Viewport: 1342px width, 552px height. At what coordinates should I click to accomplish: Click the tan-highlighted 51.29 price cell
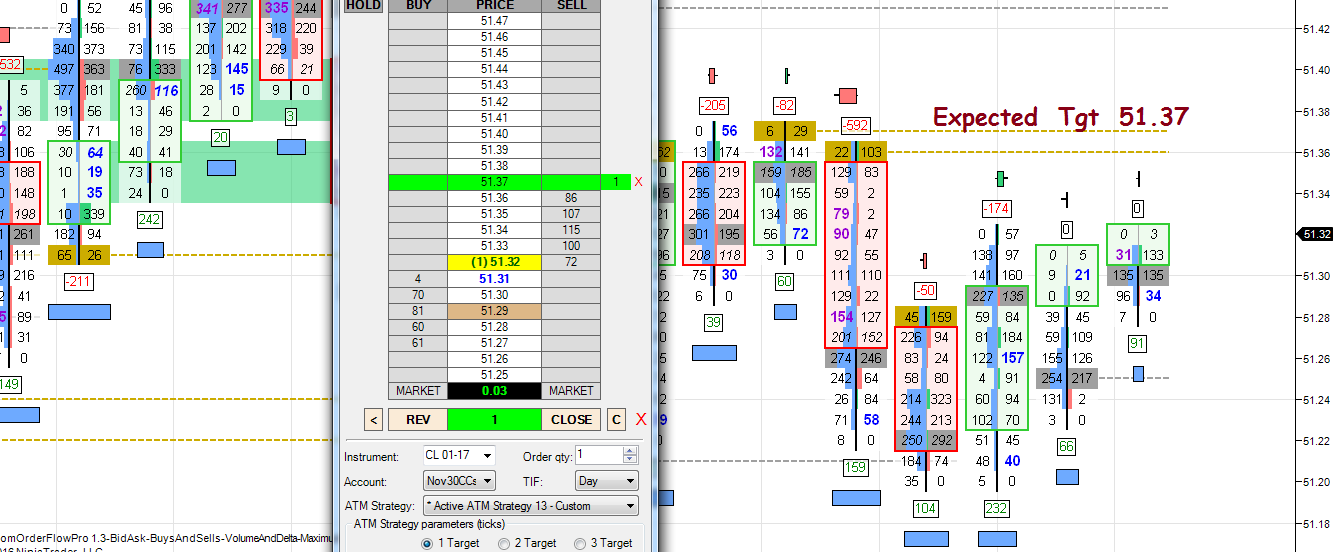tap(494, 311)
